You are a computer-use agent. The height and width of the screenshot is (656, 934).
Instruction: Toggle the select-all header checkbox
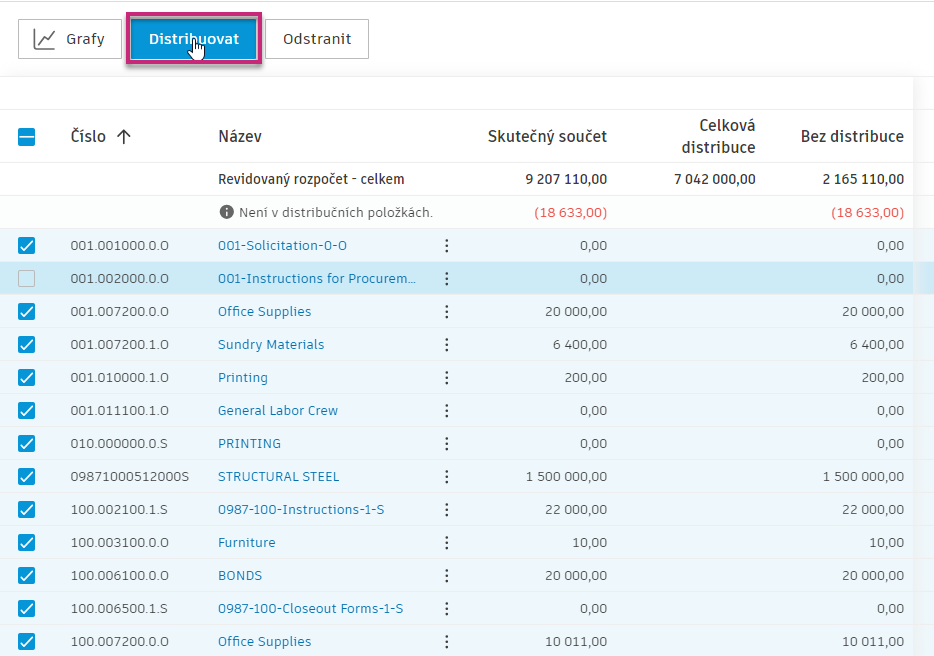[26, 137]
